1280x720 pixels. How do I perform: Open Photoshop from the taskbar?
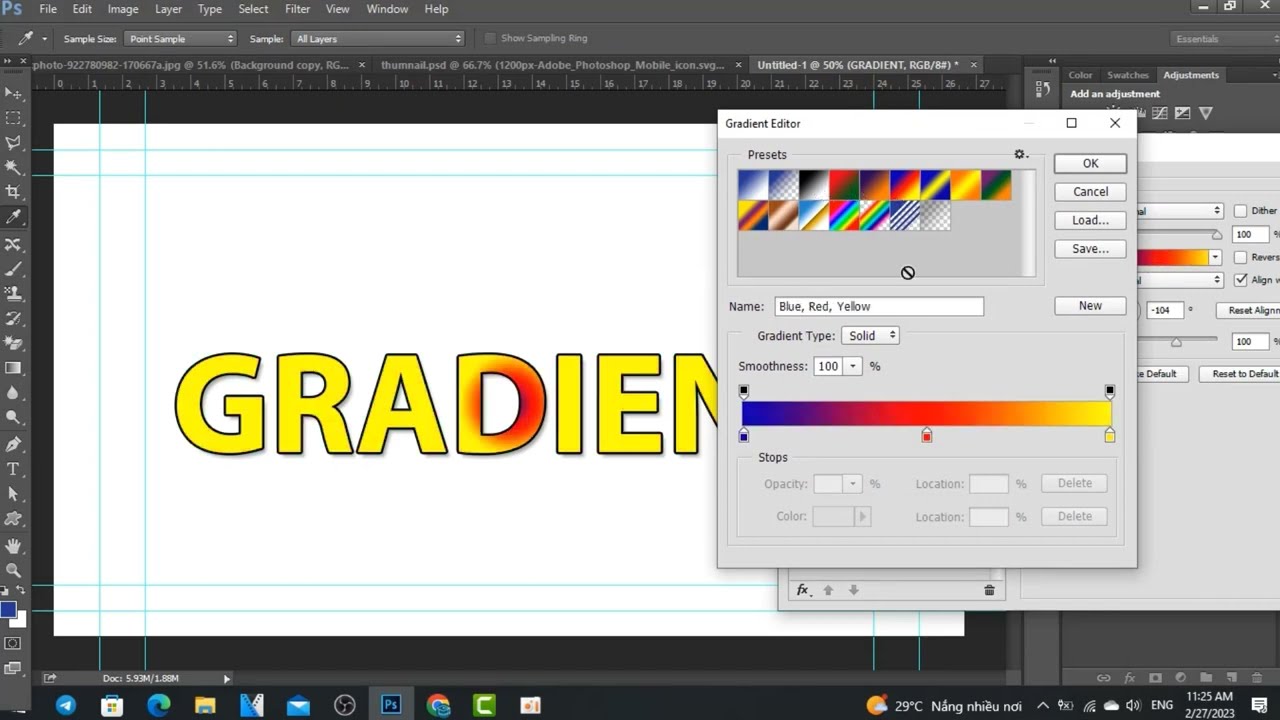click(x=391, y=705)
